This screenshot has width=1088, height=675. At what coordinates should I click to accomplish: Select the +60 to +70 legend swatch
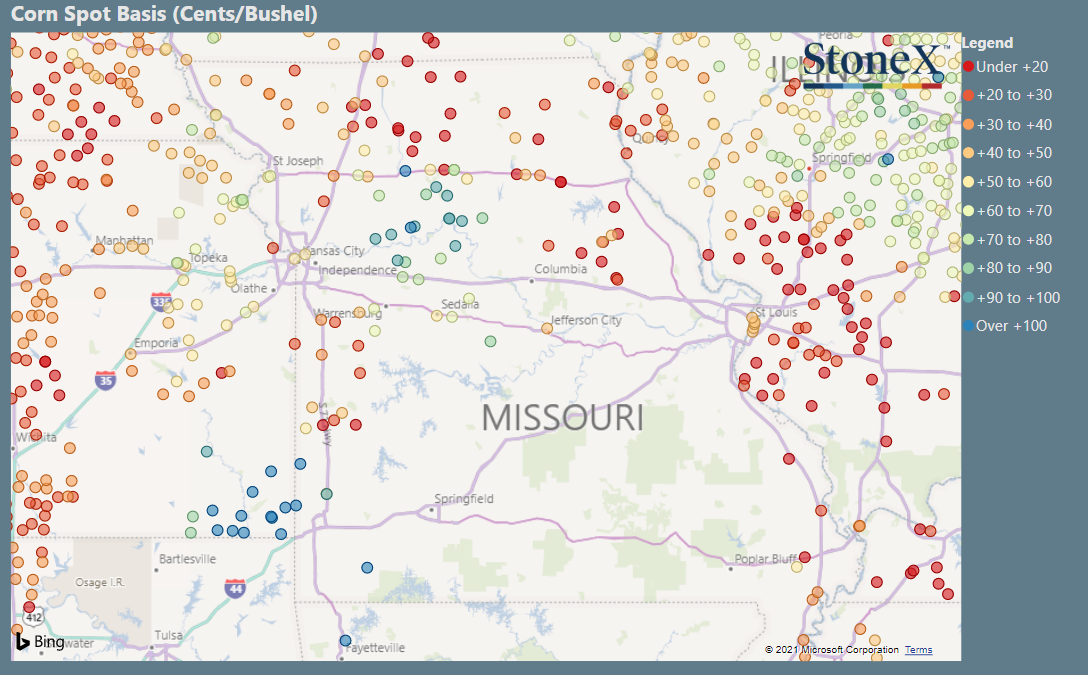(969, 211)
